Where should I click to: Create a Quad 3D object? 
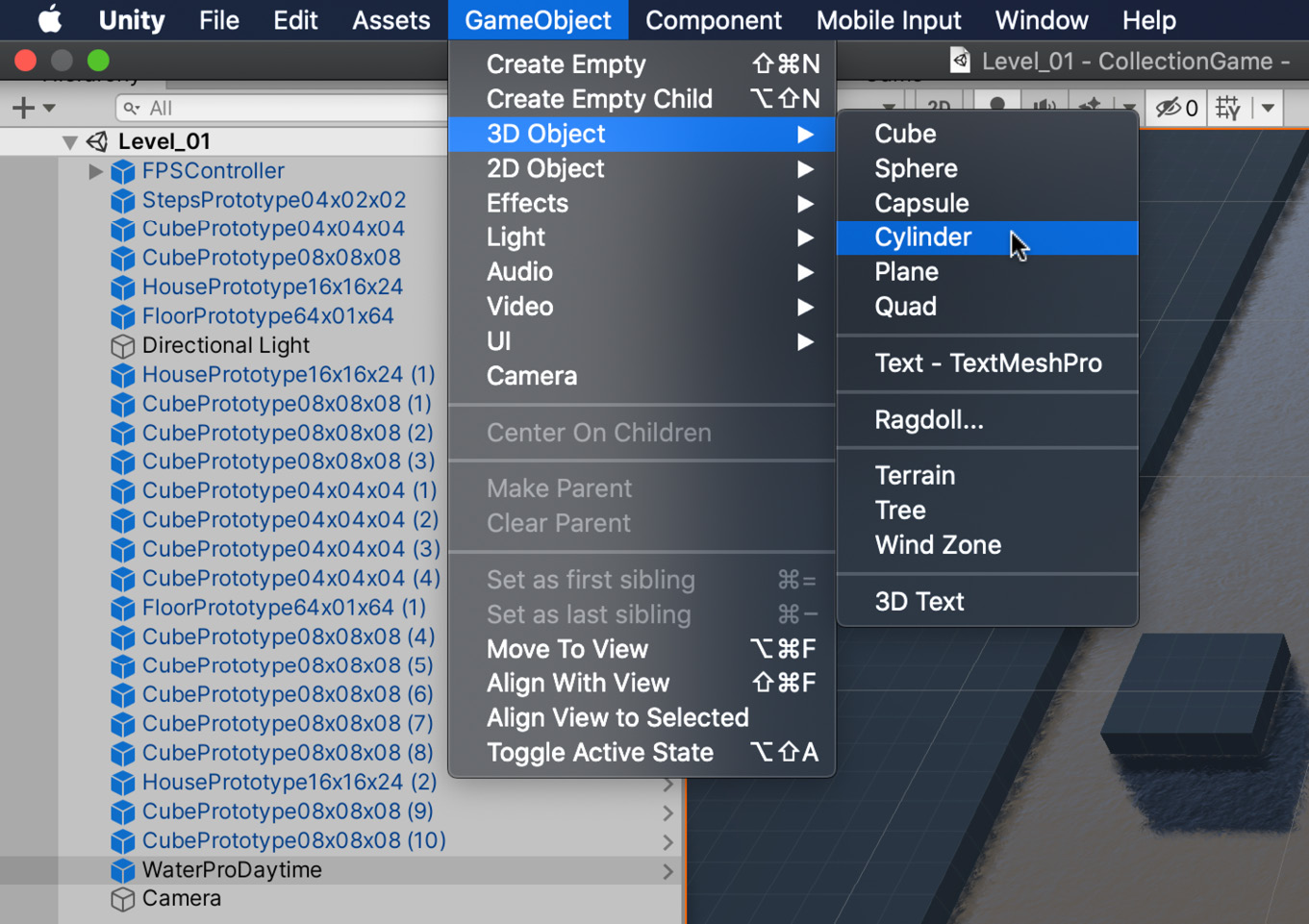click(x=988, y=307)
